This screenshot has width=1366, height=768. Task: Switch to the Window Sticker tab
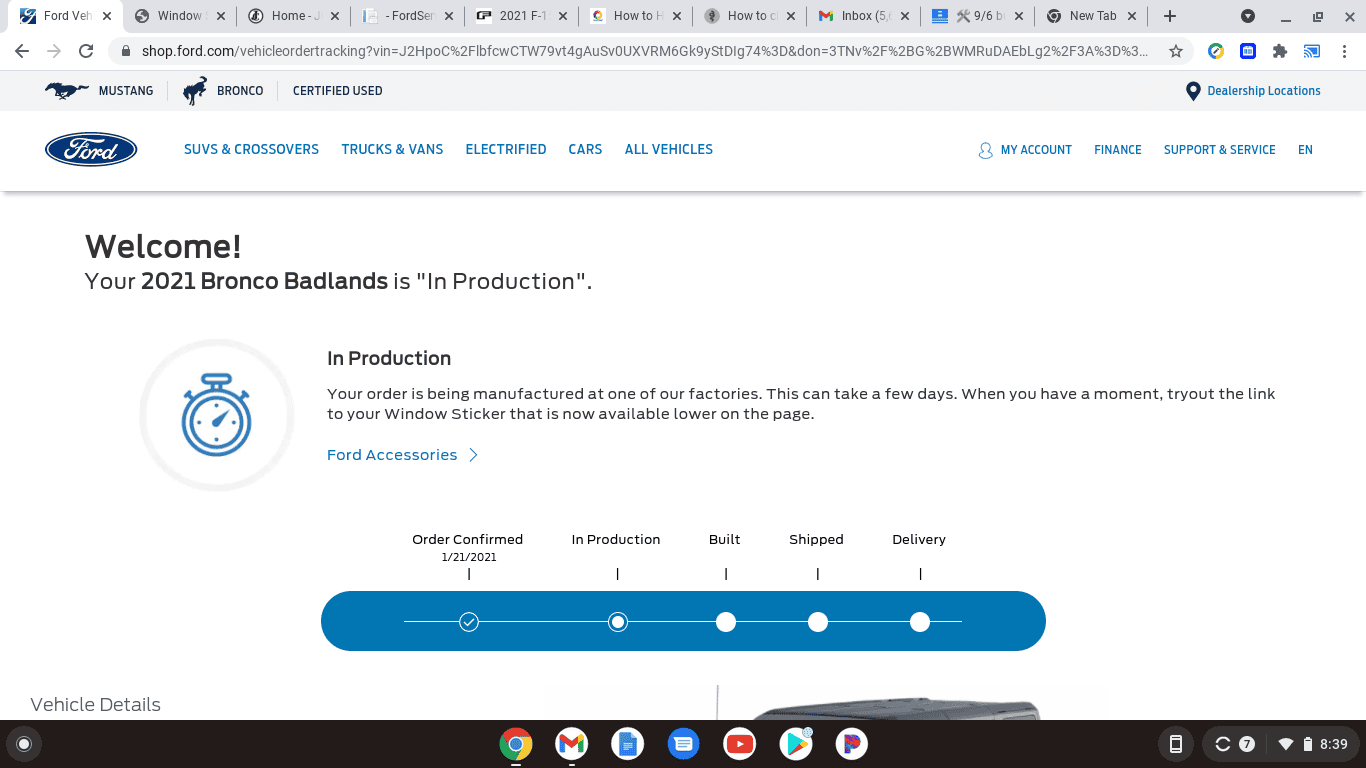click(x=180, y=16)
